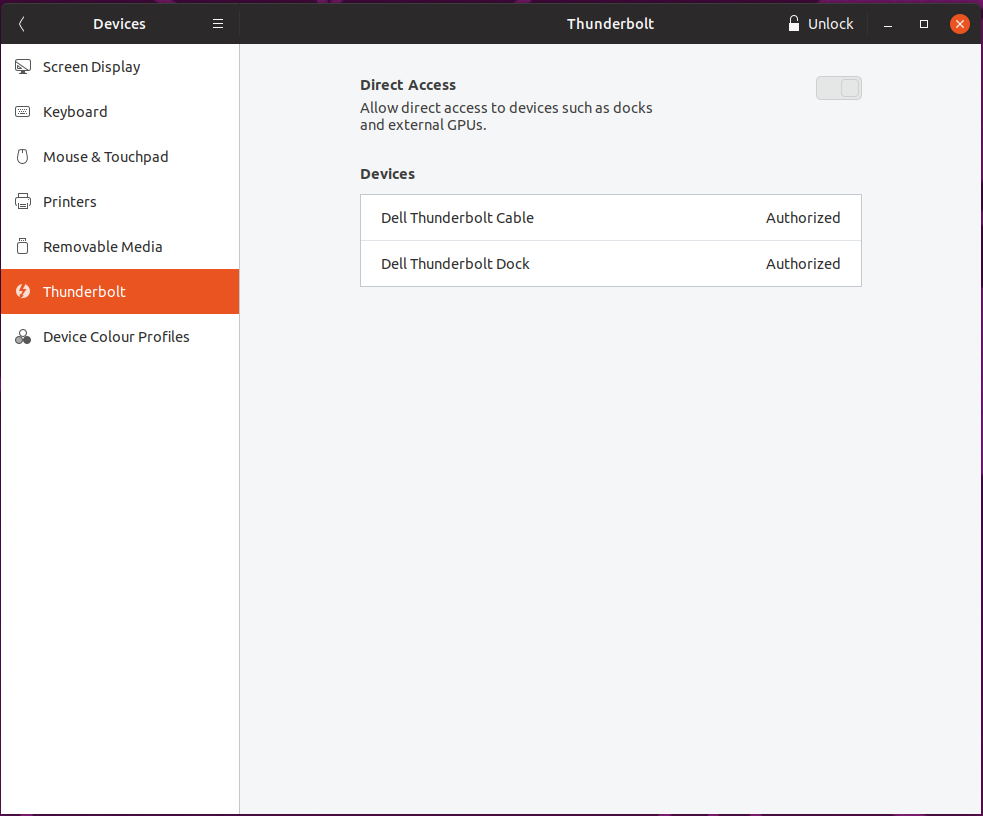The width and height of the screenshot is (983, 816).
Task: Select Printers in the sidebar
Action: (120, 202)
